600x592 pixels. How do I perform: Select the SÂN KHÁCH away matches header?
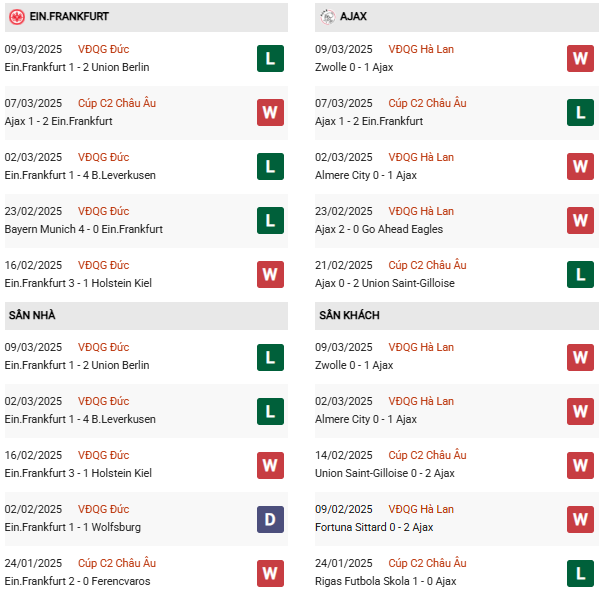[351, 315]
